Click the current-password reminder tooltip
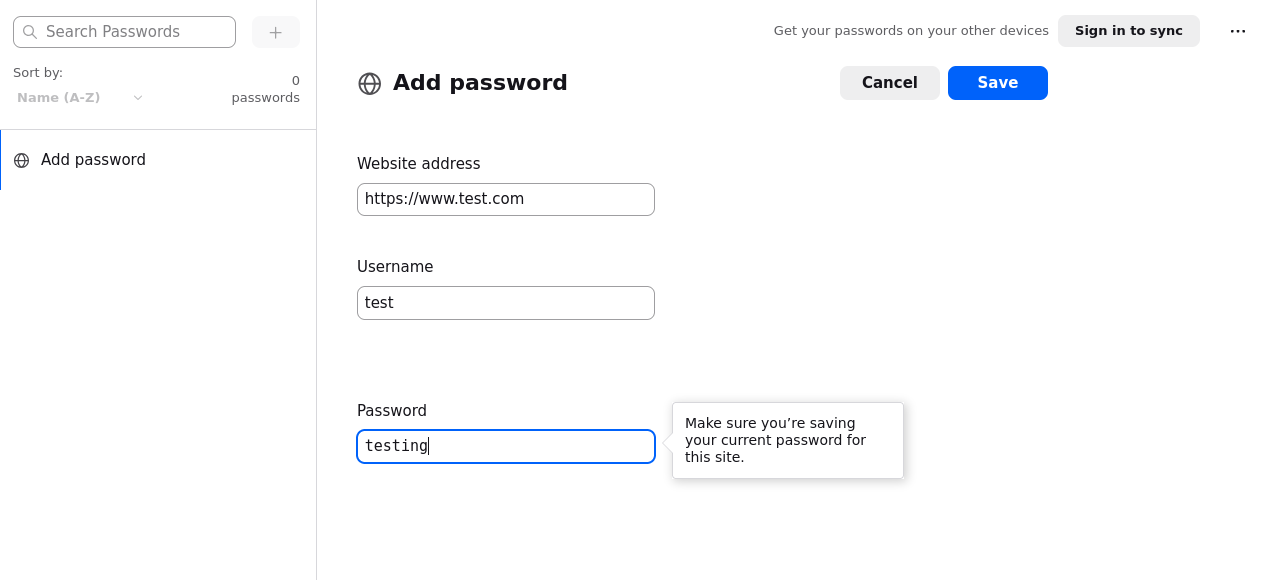 click(x=787, y=440)
